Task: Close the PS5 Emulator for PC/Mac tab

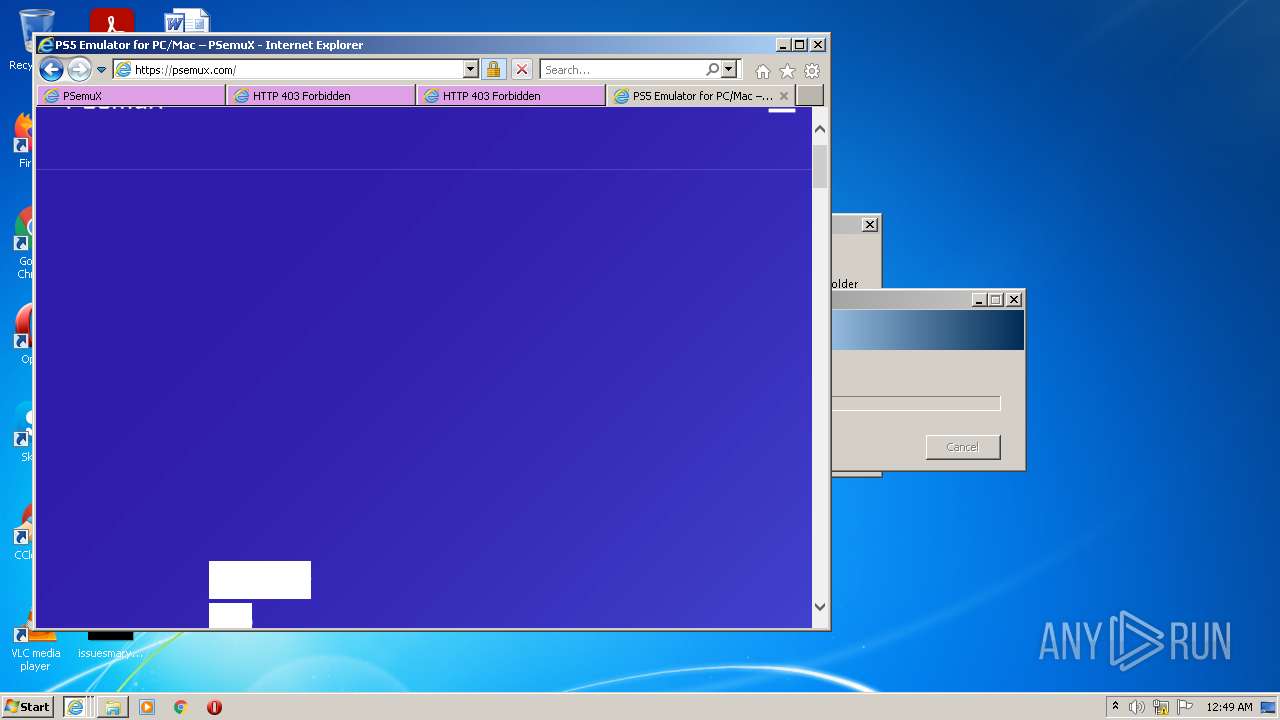Action: click(x=784, y=96)
